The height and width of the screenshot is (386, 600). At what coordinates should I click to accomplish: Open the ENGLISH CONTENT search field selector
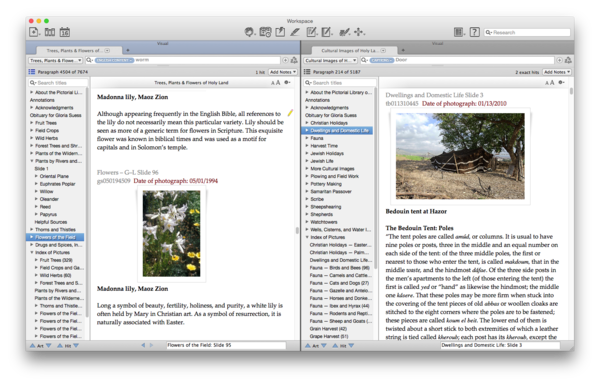point(114,60)
